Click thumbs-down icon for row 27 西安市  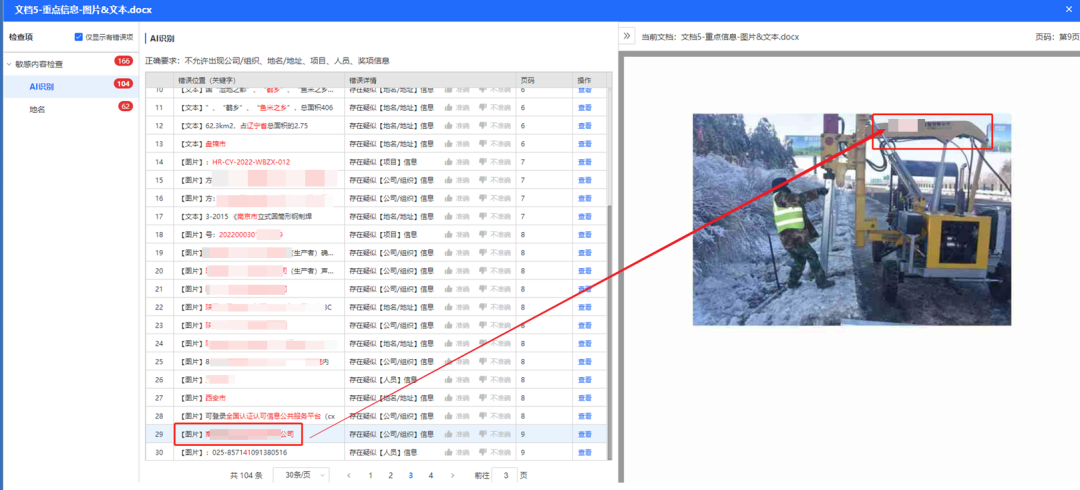(483, 398)
